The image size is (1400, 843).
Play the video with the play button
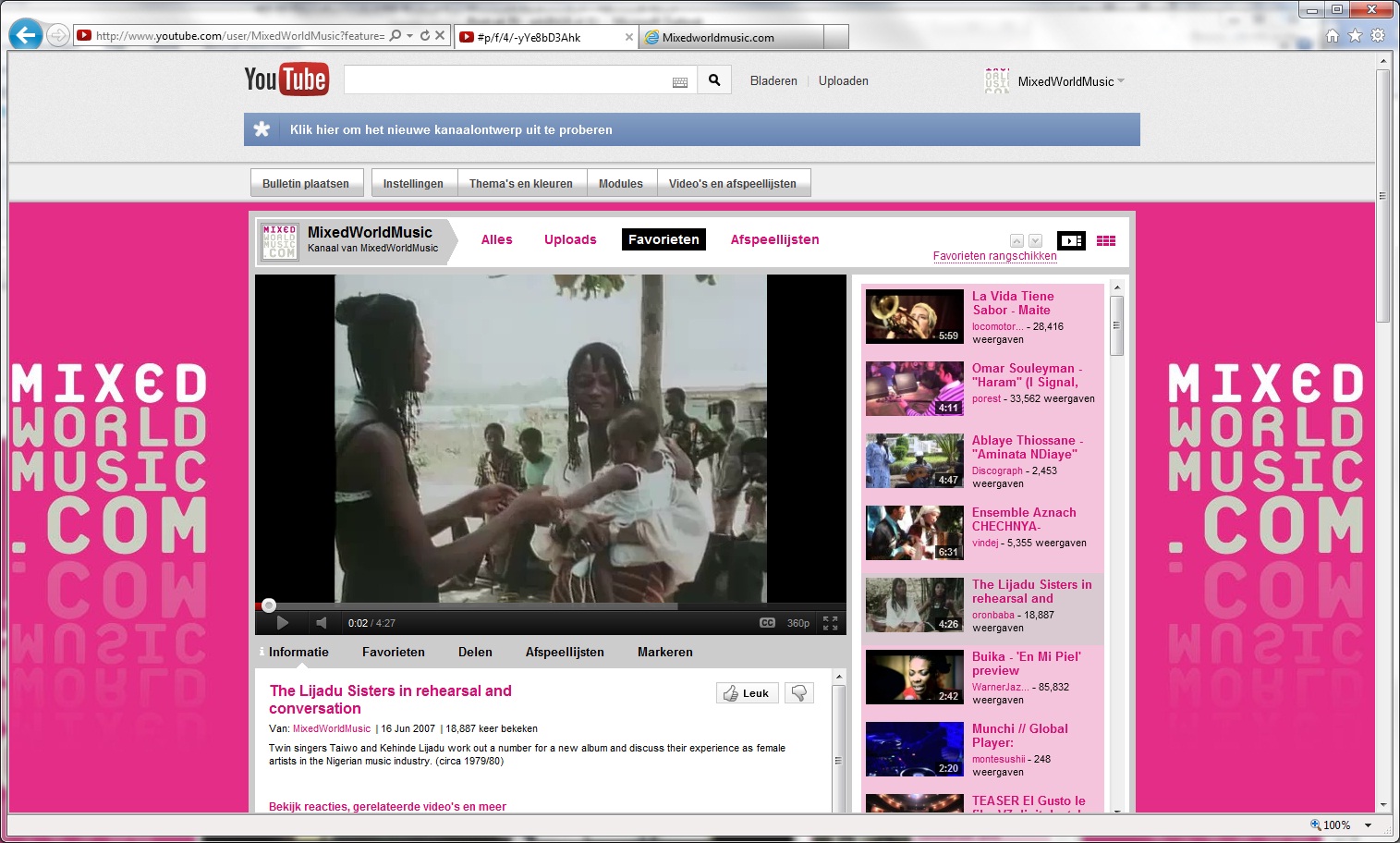click(x=283, y=623)
